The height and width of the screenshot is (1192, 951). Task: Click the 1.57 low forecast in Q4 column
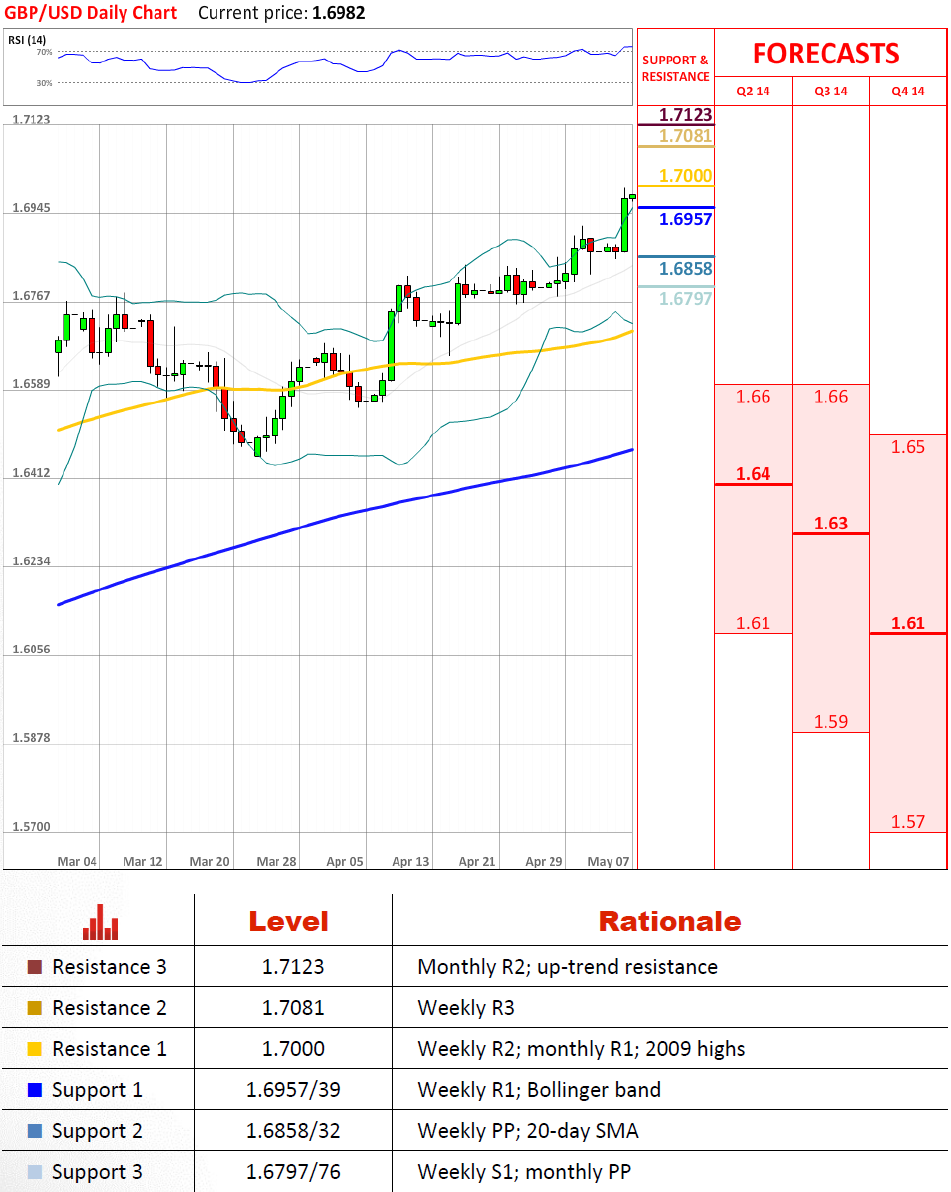tap(908, 822)
